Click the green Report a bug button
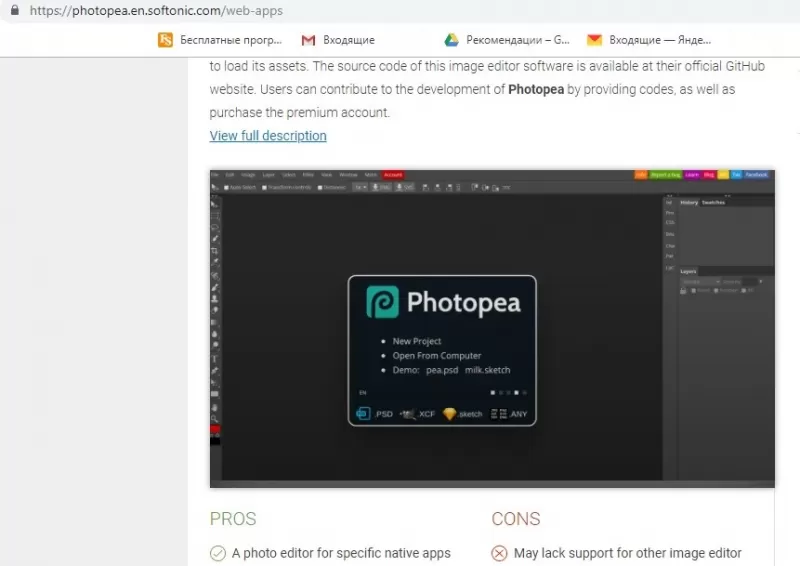Screen dimensions: 800x566 tap(665, 175)
